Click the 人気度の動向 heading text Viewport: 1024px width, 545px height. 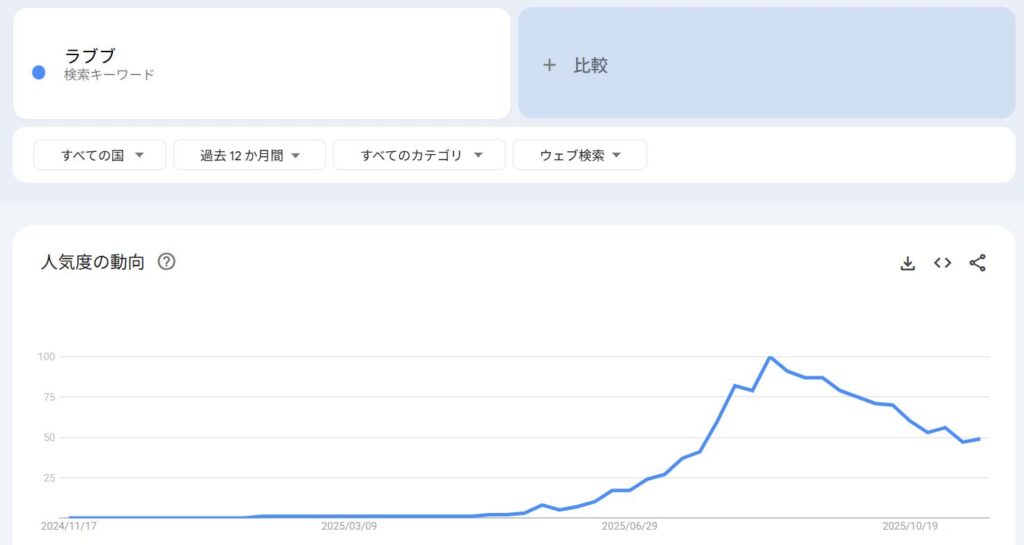93,262
